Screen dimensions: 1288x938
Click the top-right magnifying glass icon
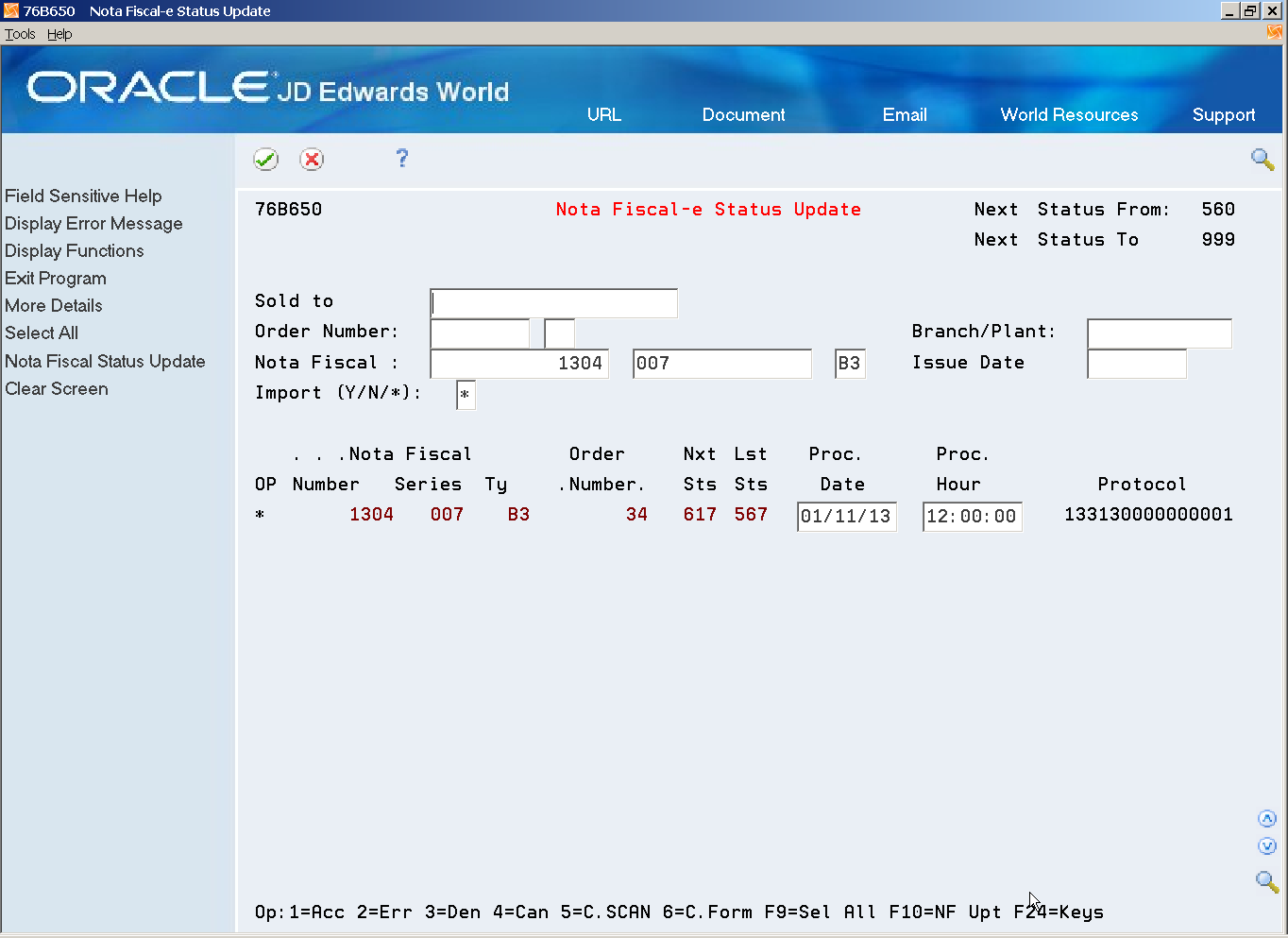click(1263, 160)
